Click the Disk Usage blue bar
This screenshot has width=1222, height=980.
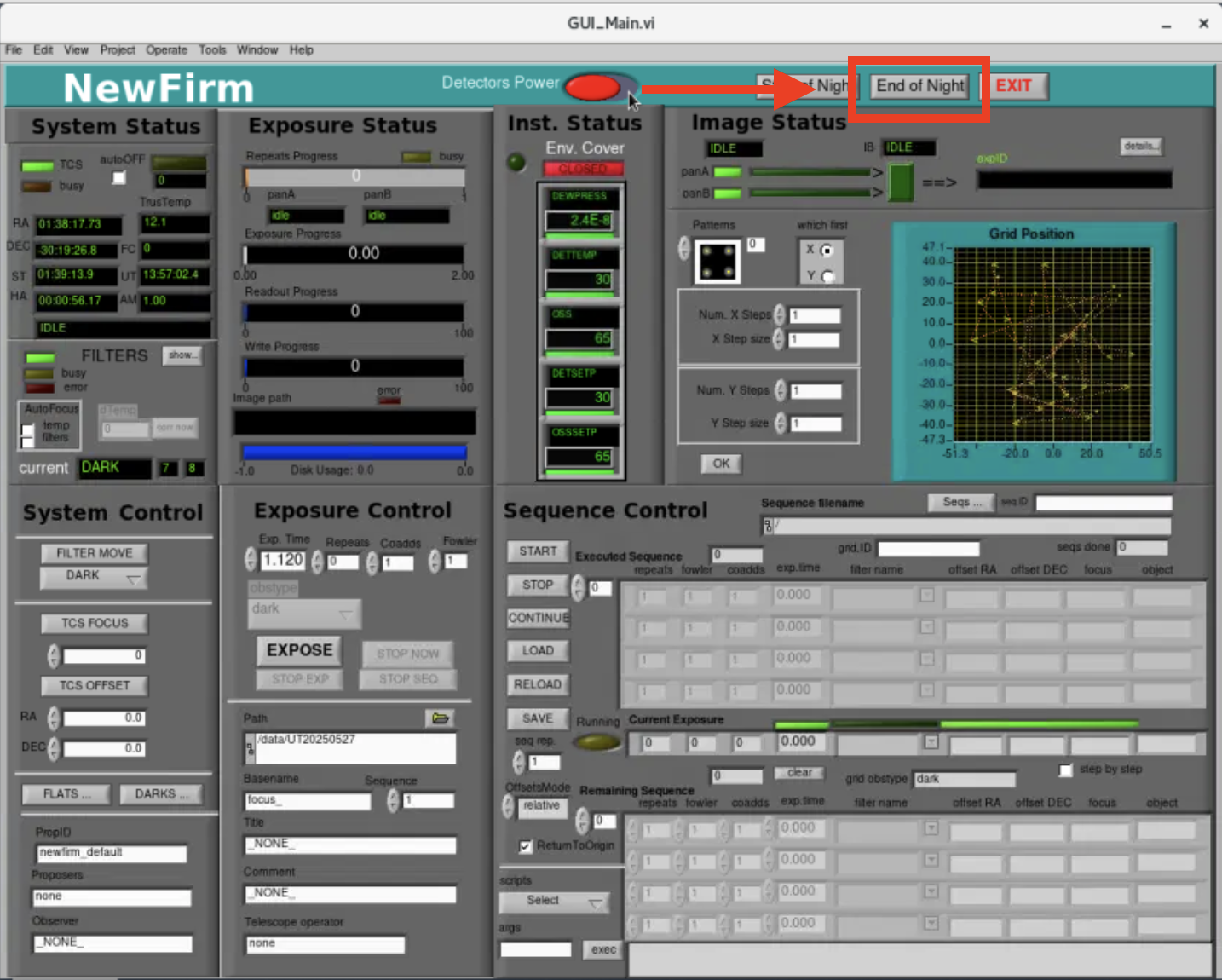354,452
